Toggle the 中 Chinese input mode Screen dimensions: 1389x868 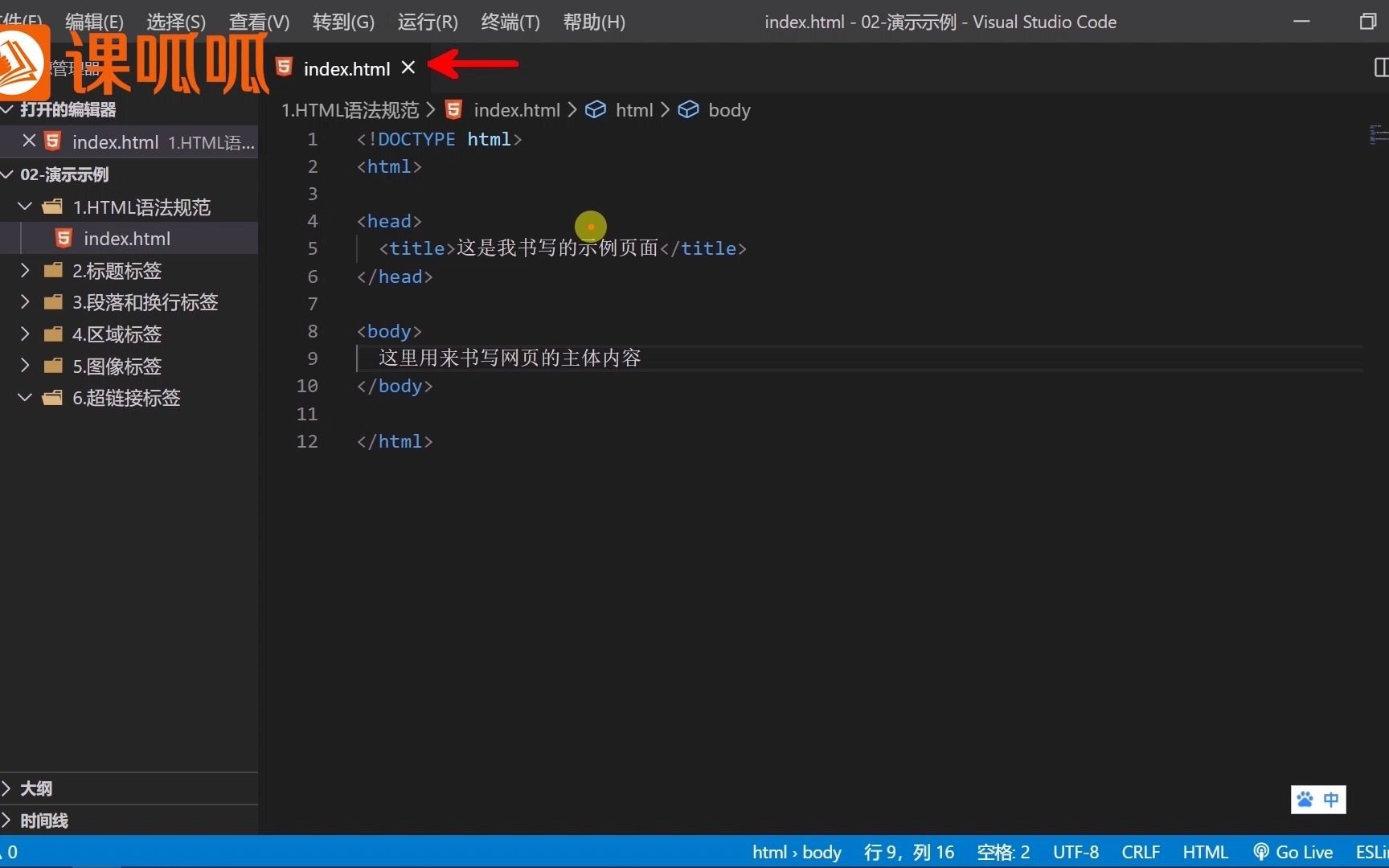click(1331, 799)
